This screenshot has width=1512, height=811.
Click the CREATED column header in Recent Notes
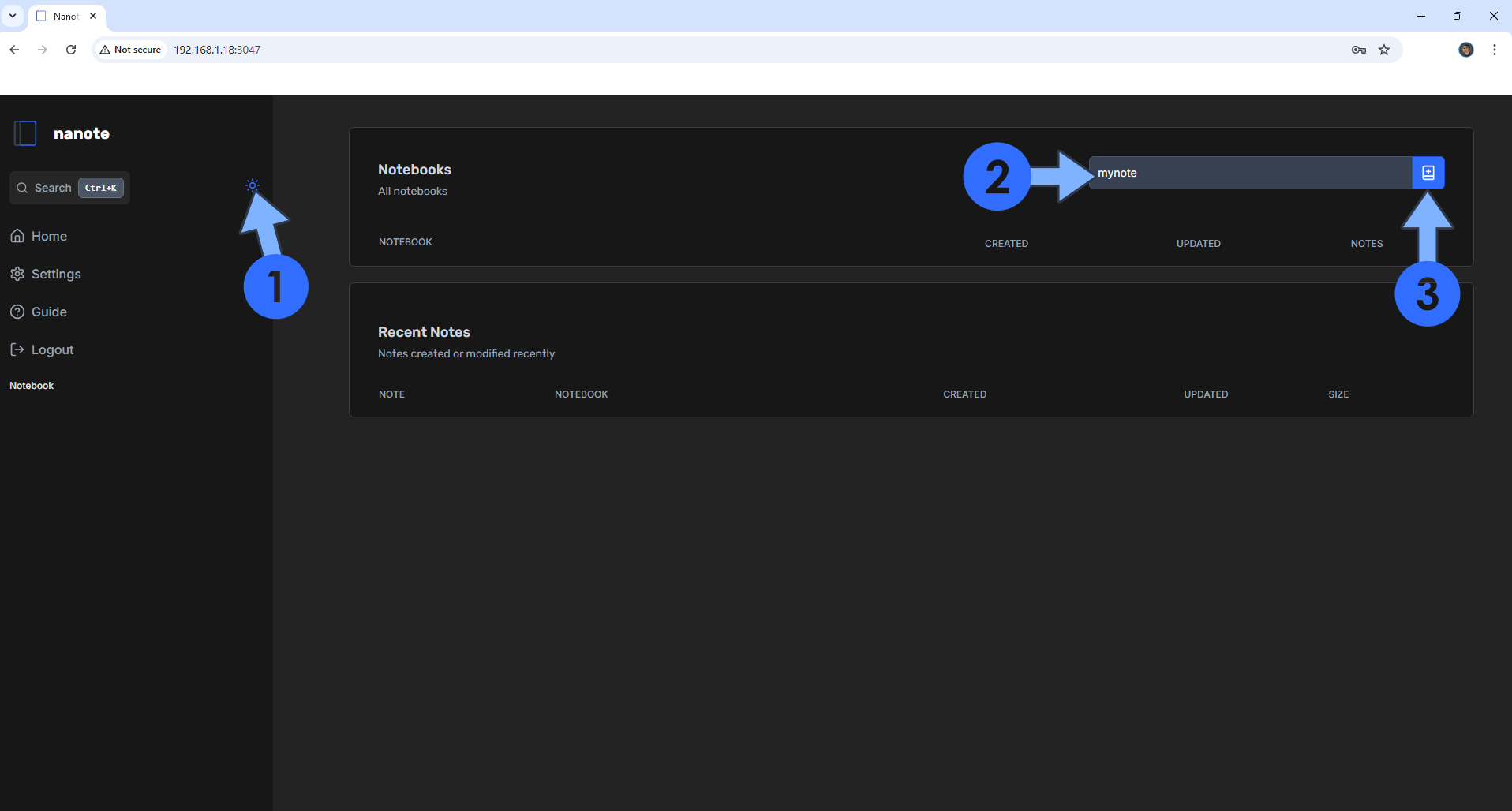click(965, 394)
